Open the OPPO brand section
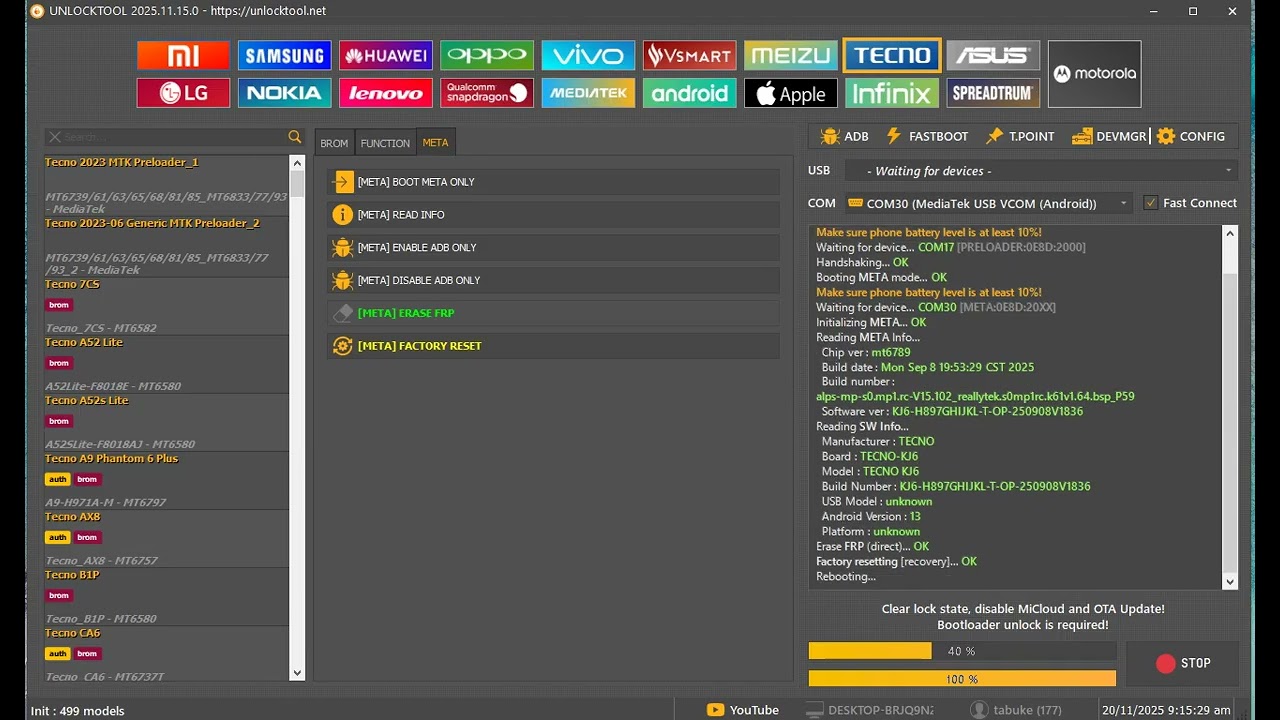 coord(487,56)
